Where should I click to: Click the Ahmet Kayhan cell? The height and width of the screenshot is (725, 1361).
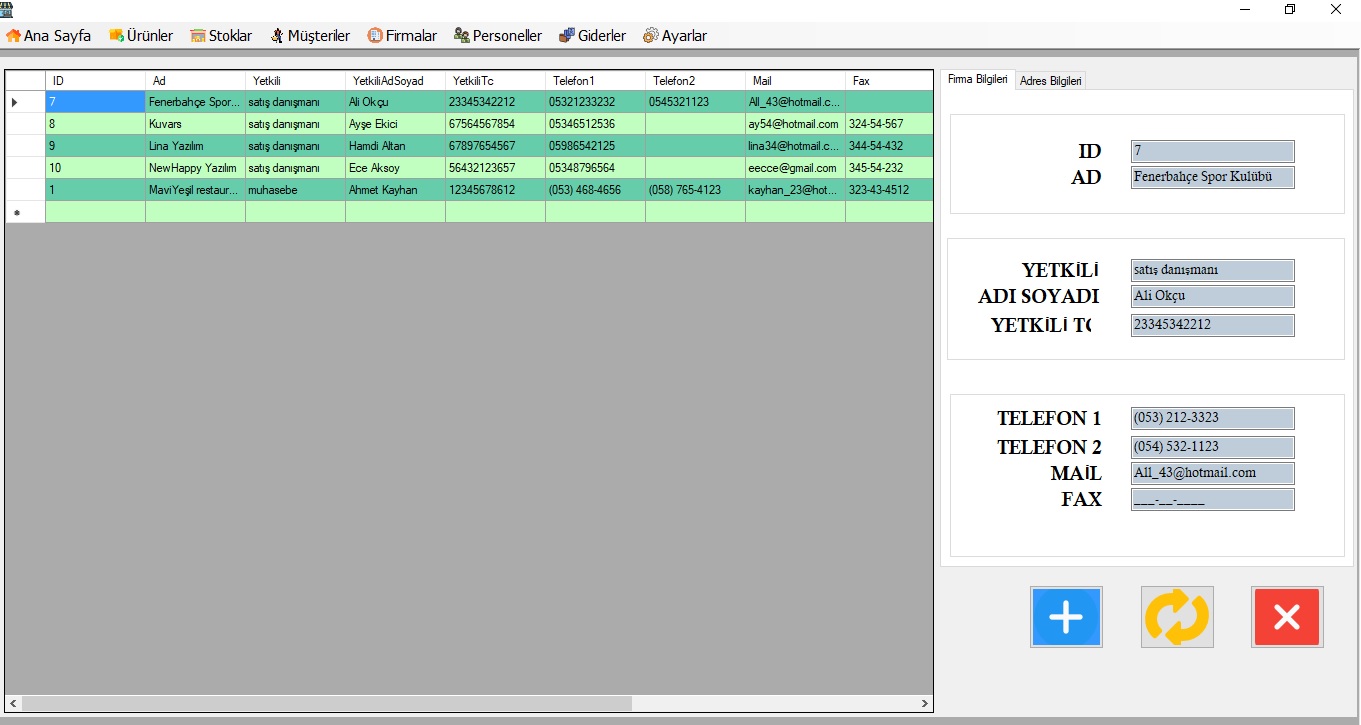tap(395, 190)
